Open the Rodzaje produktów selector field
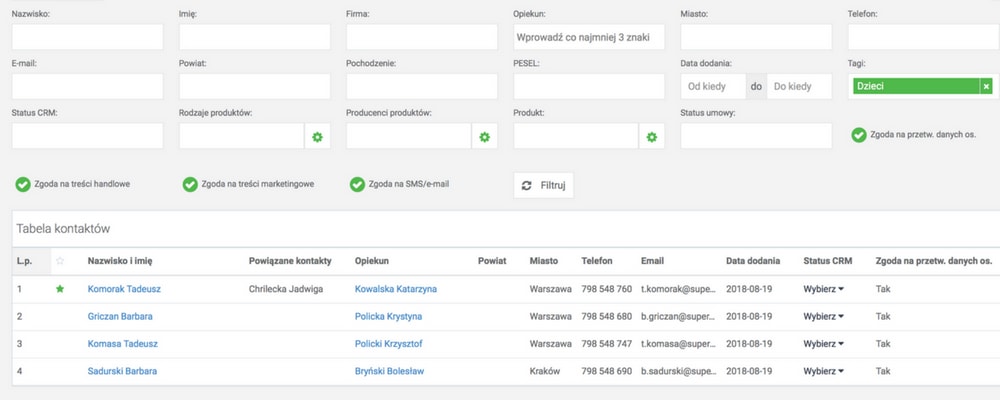Screen dimensions: 1000x400 coord(242,137)
